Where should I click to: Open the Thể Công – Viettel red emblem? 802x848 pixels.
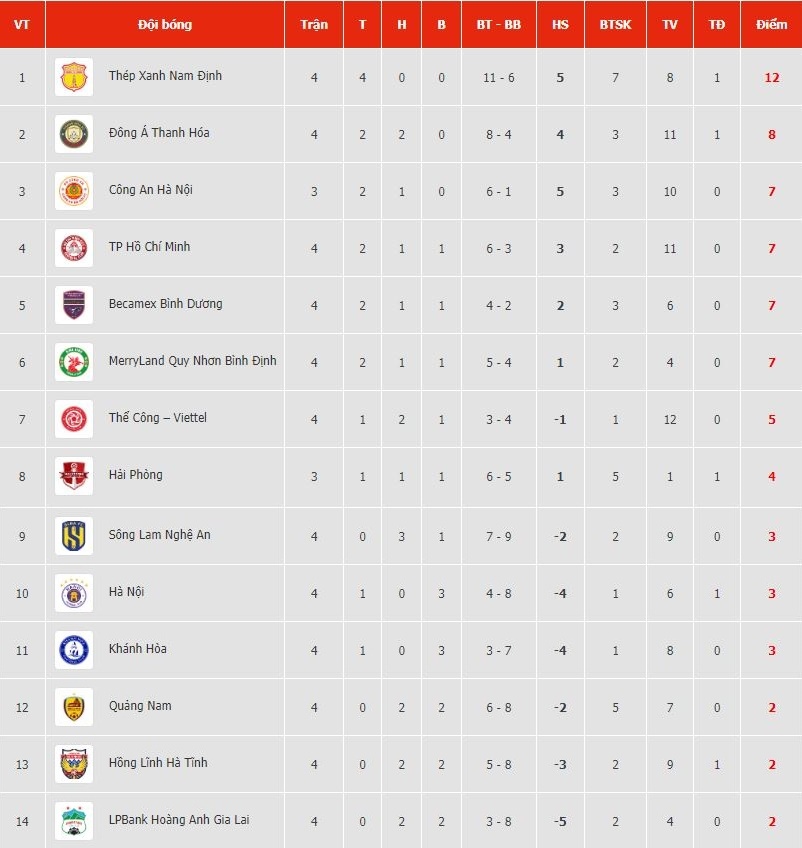[x=74, y=419]
